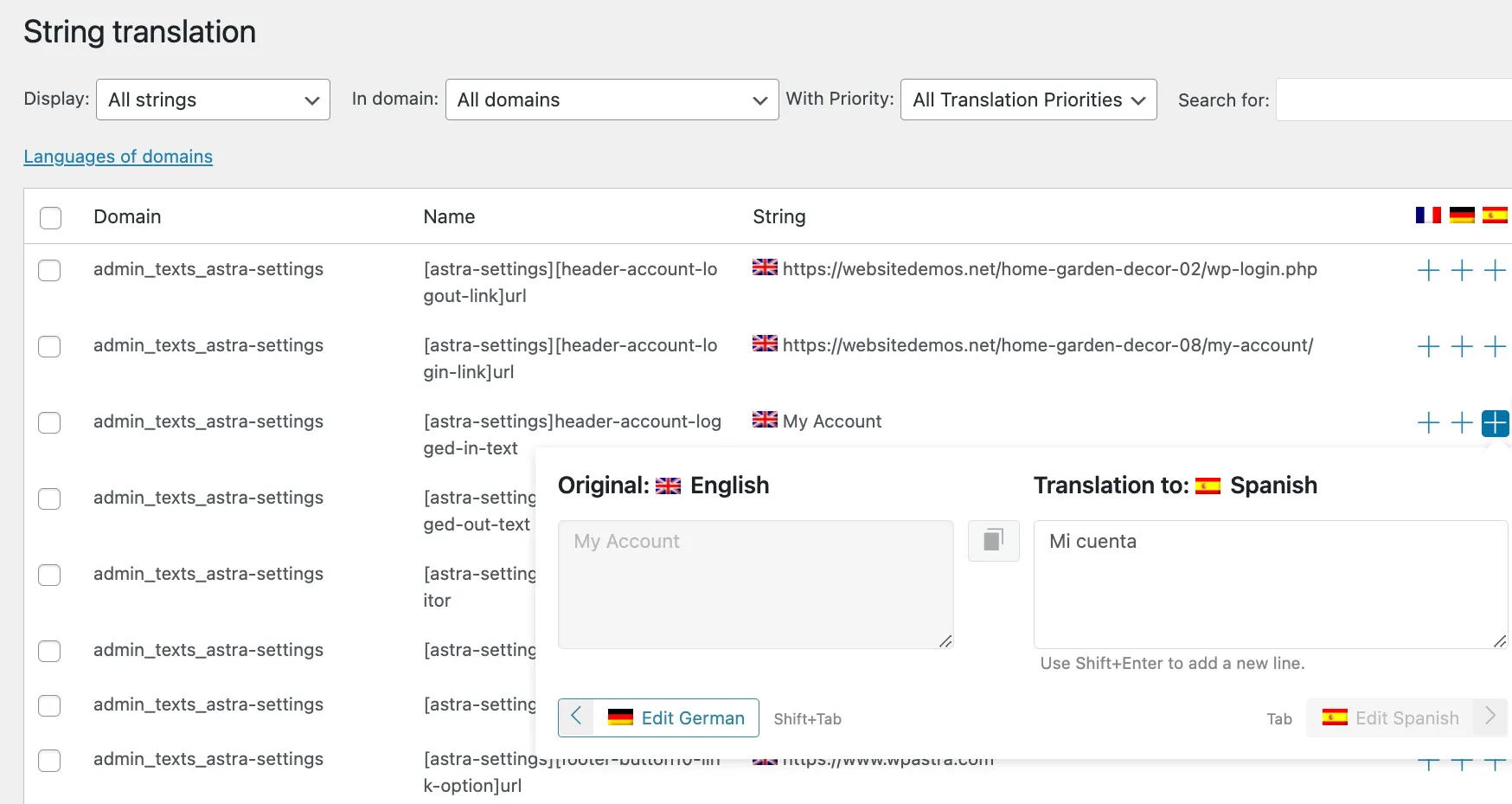The width and height of the screenshot is (1512, 804).
Task: Click the right chevron beside Edit Spanish
Action: coord(1490,717)
